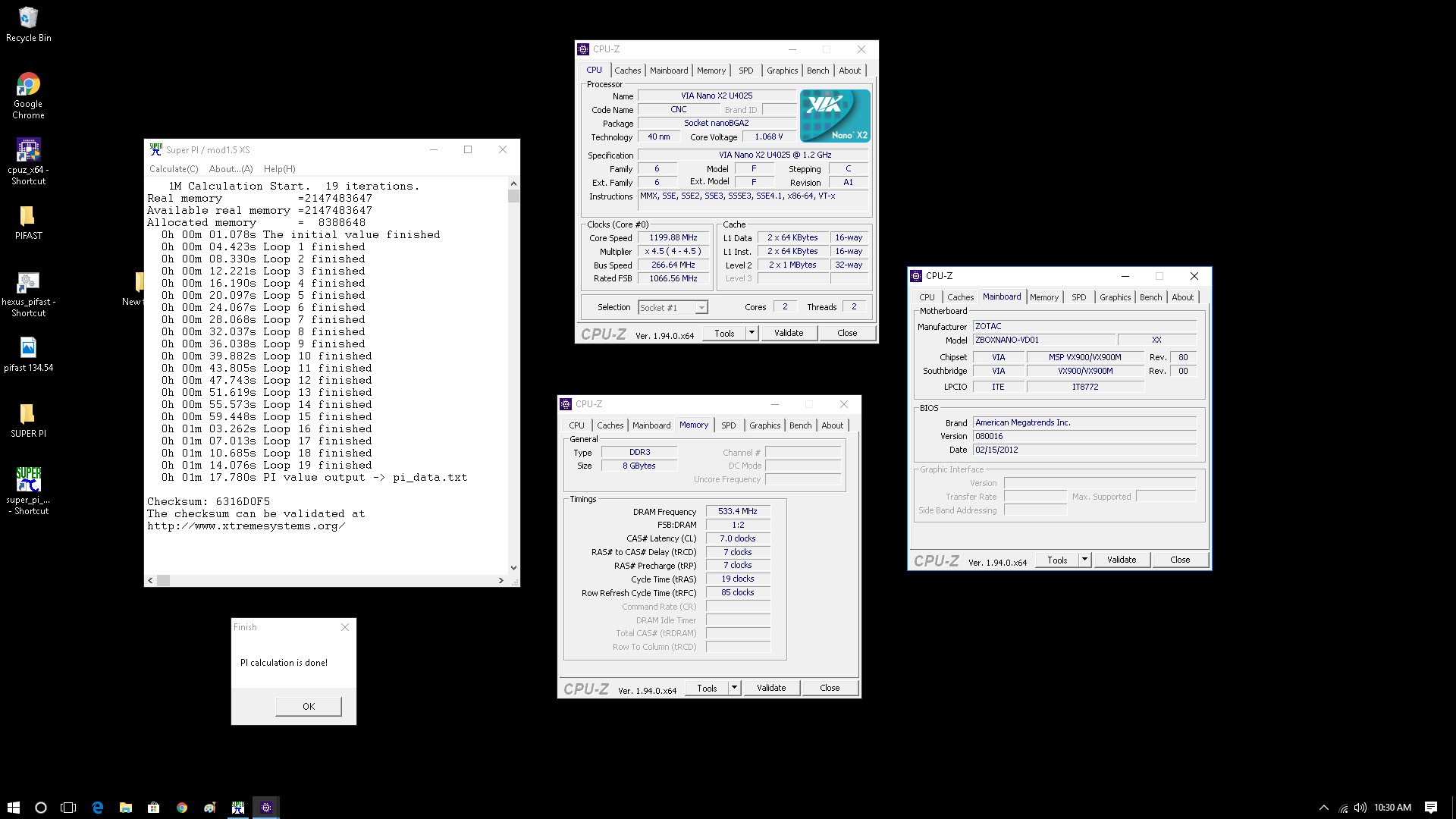
Task: Click the VIA Nano X2 processor logo
Action: [x=835, y=116]
